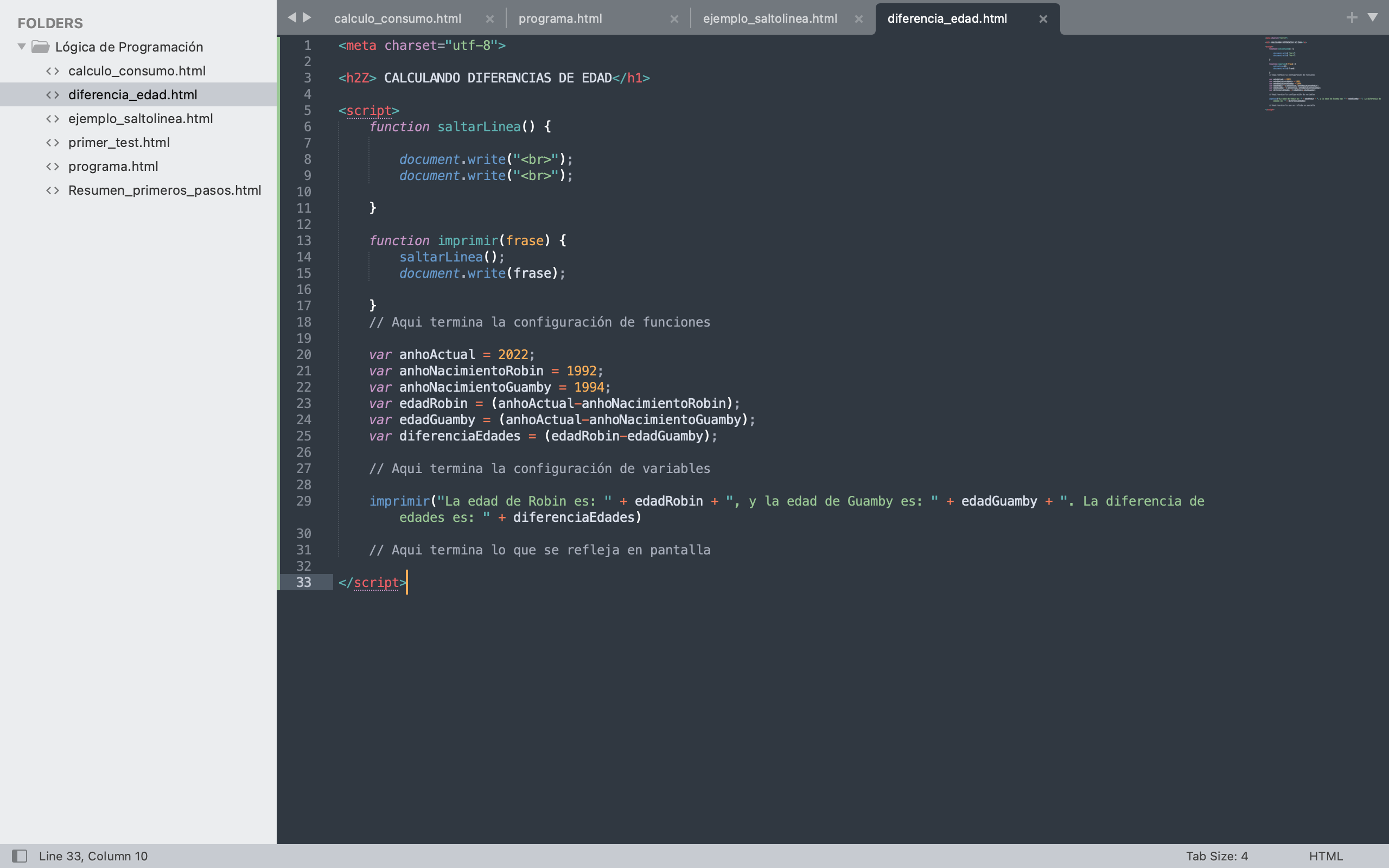Click file icon beside diferencia_edad.html
The height and width of the screenshot is (868, 1389).
53,95
